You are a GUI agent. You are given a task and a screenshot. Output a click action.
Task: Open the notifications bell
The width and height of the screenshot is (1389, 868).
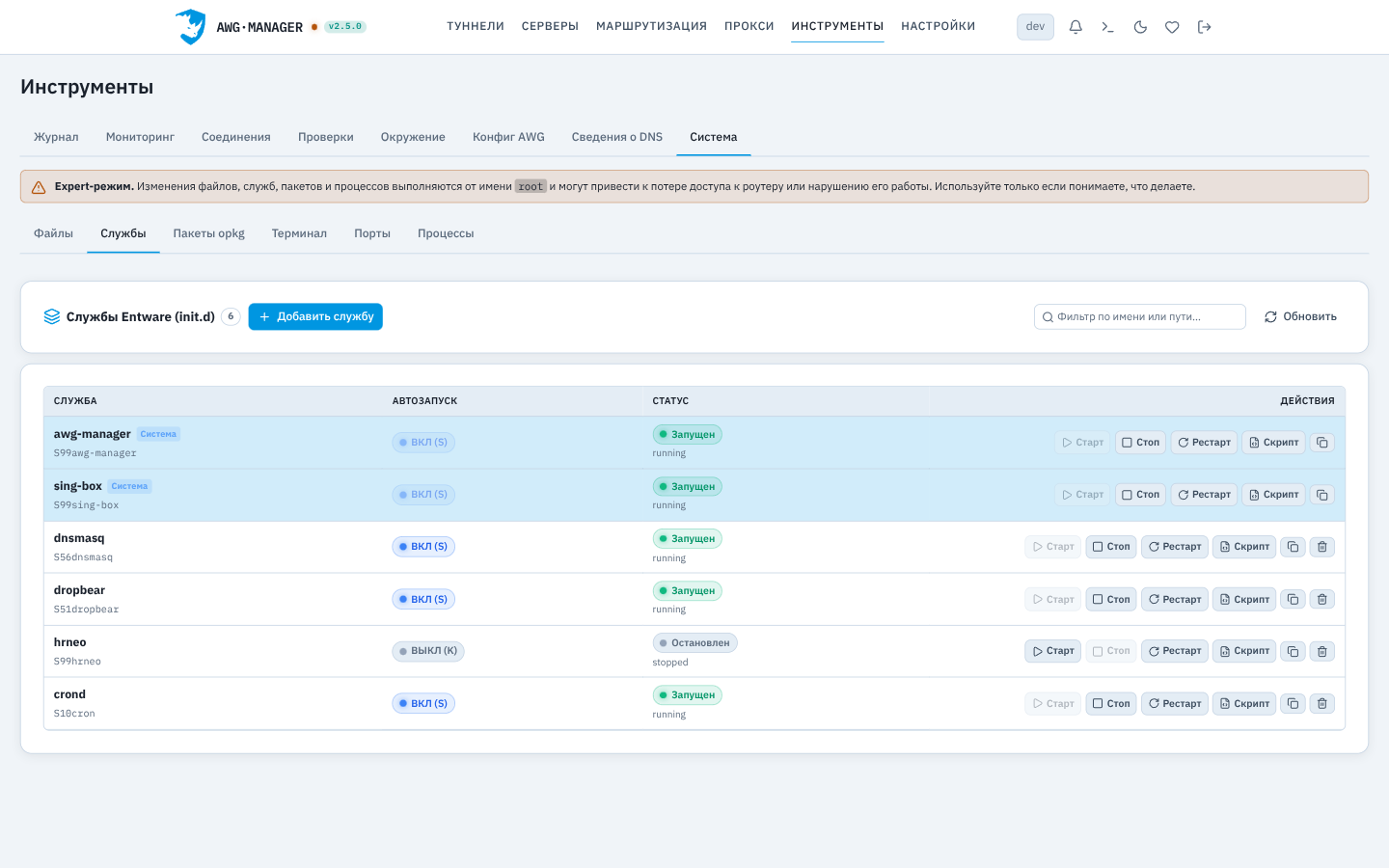(1076, 27)
